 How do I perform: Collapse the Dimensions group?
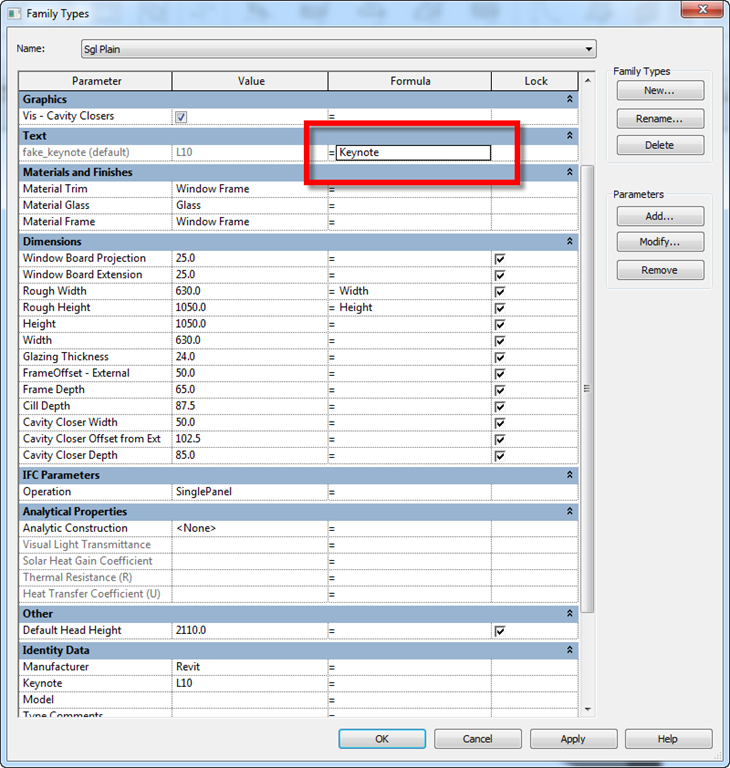pyautogui.click(x=569, y=242)
